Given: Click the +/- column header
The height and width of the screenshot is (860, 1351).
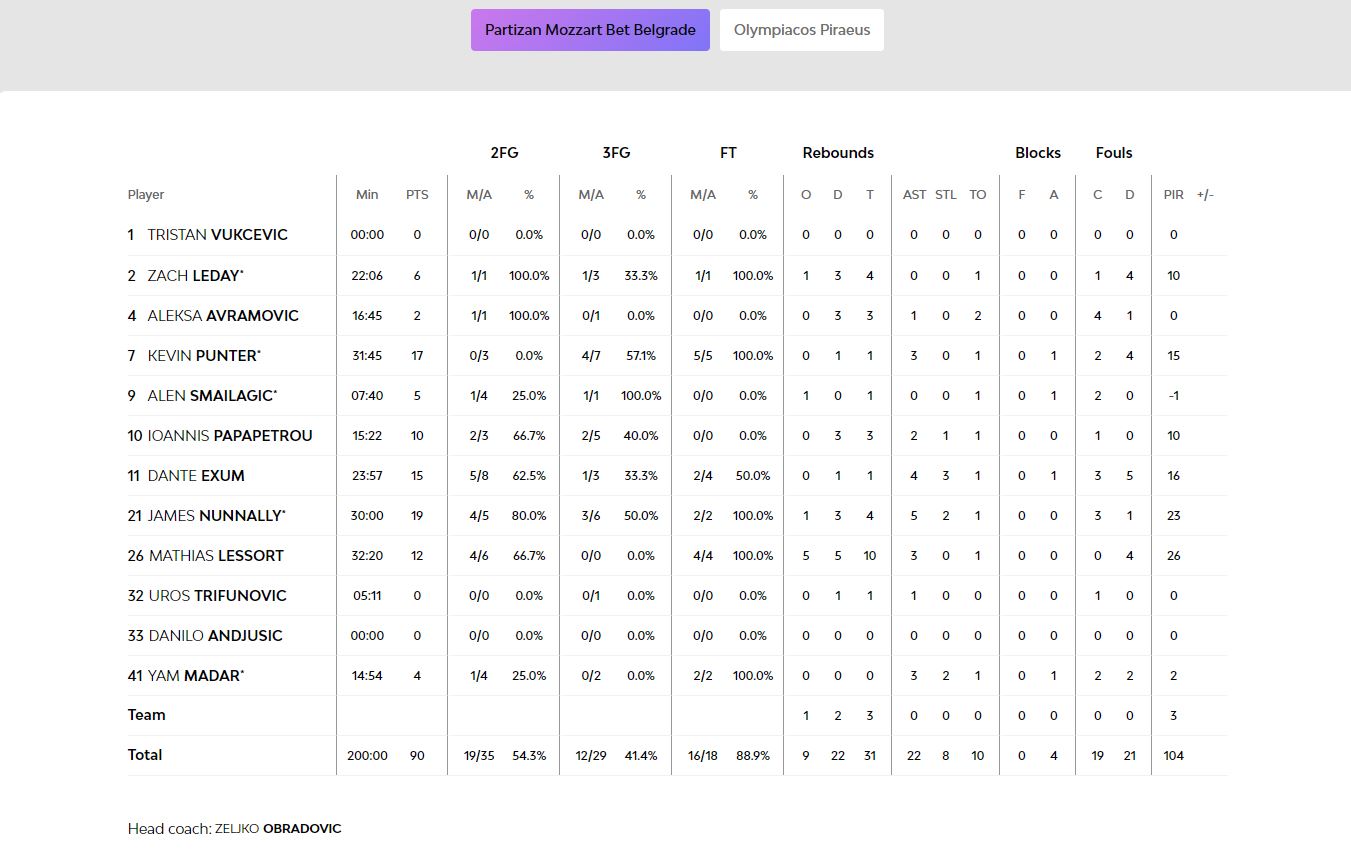Looking at the screenshot, I should click(1205, 195).
